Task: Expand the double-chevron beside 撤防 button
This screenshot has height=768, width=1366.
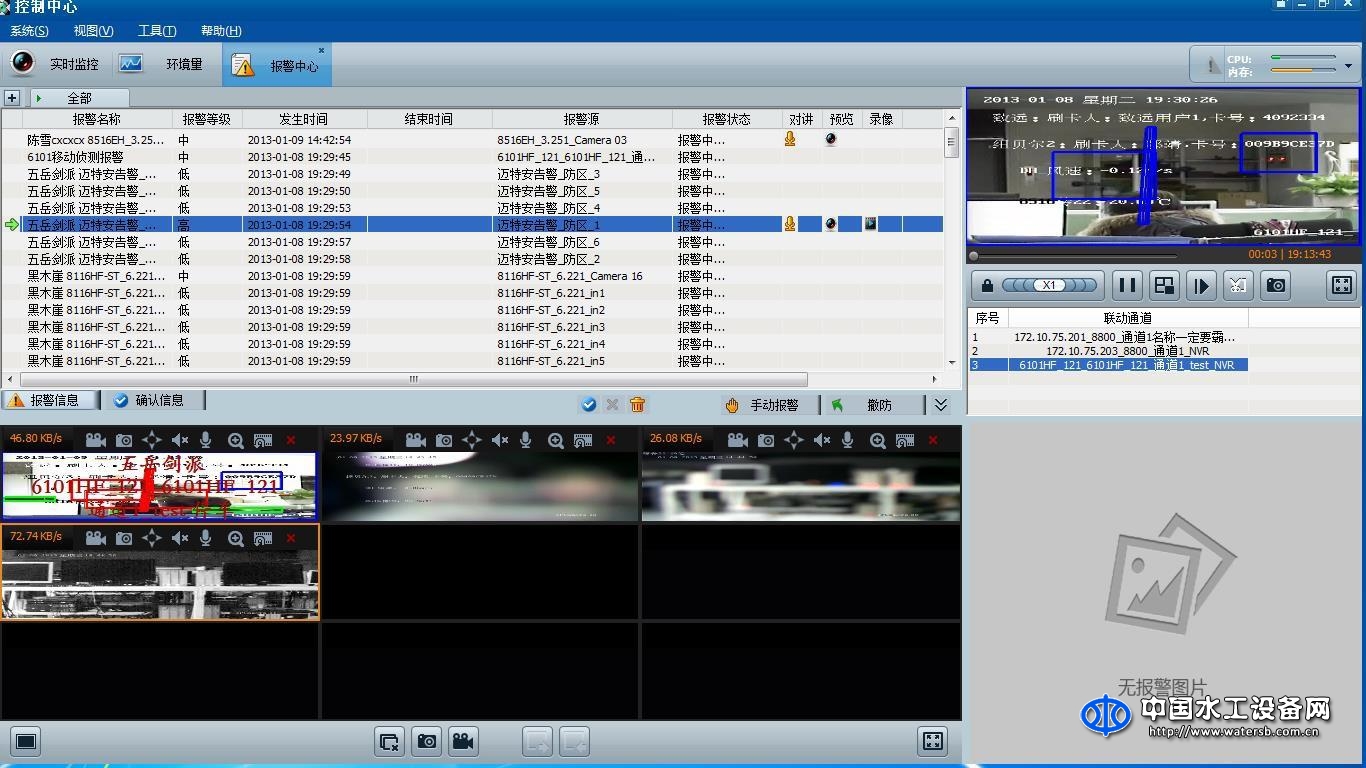Action: click(941, 405)
